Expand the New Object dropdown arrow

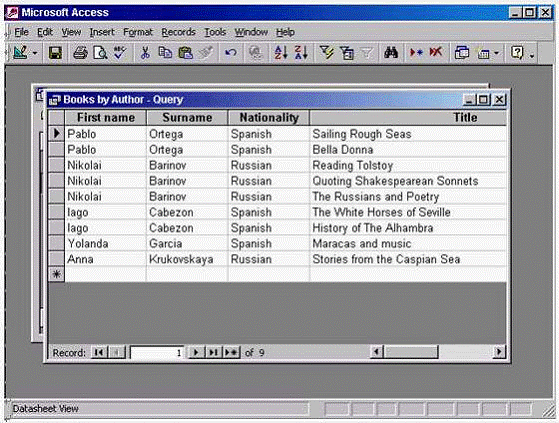coord(497,54)
